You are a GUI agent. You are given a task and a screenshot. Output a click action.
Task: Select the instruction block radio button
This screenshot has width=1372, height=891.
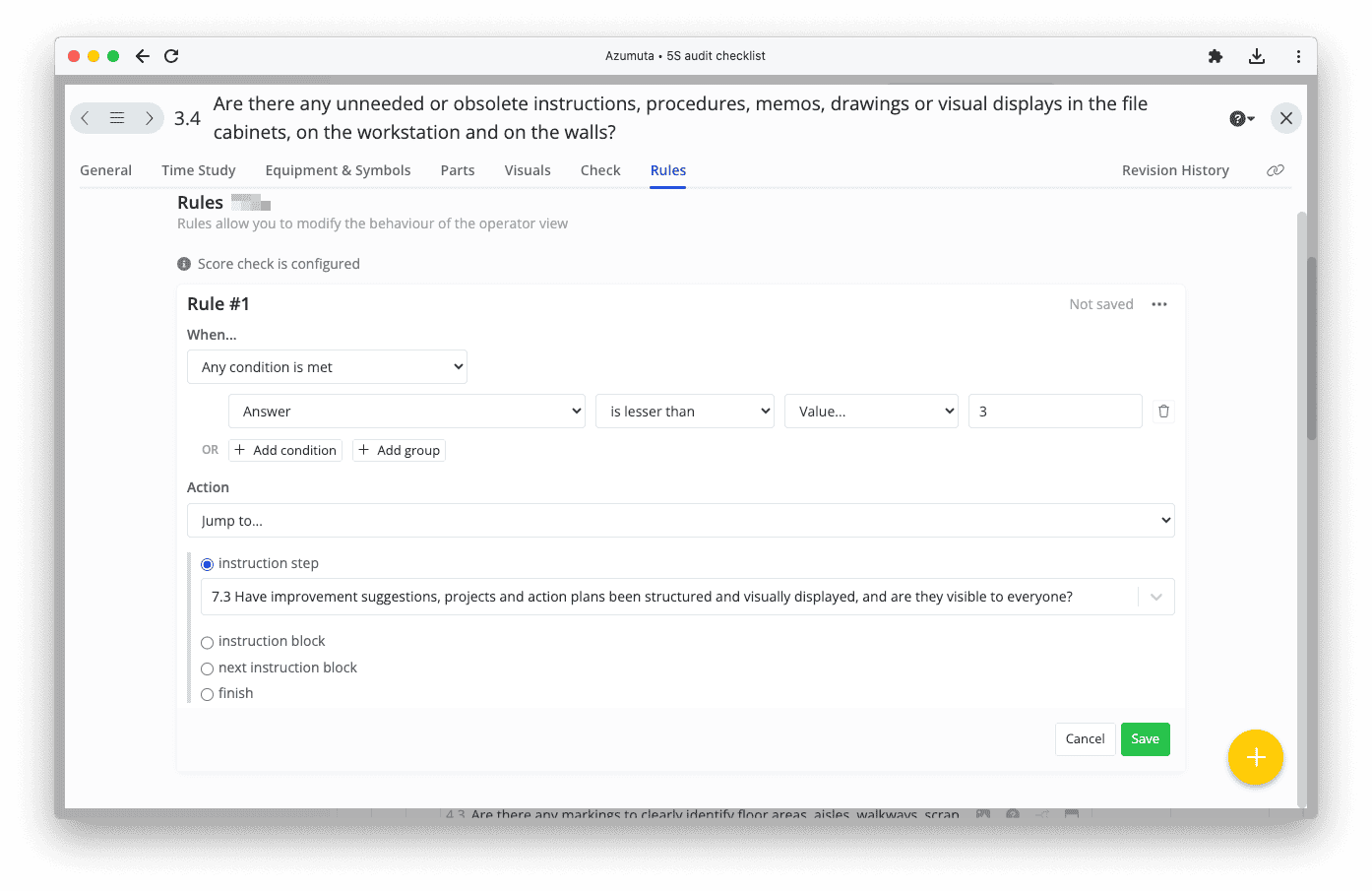pyautogui.click(x=208, y=642)
